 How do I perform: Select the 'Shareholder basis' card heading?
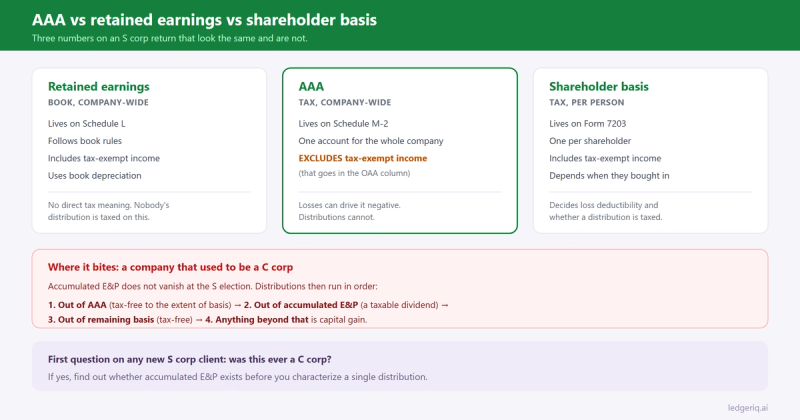point(599,86)
